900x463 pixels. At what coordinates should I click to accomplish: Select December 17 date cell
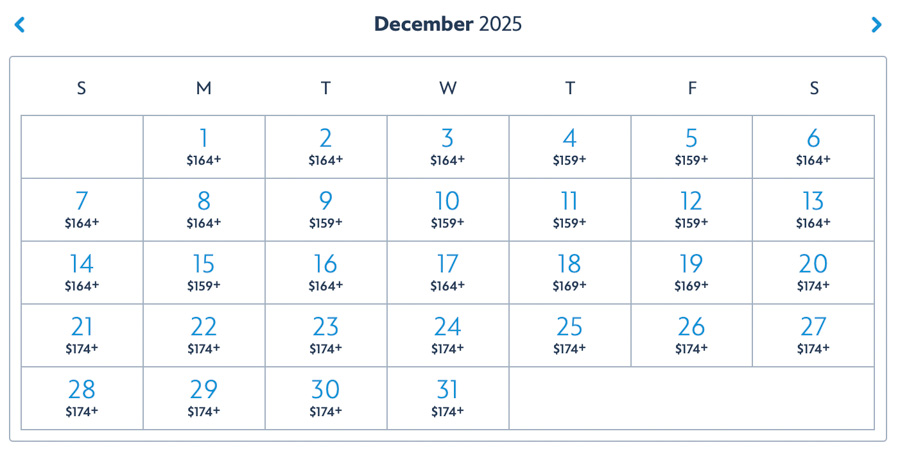(x=448, y=272)
